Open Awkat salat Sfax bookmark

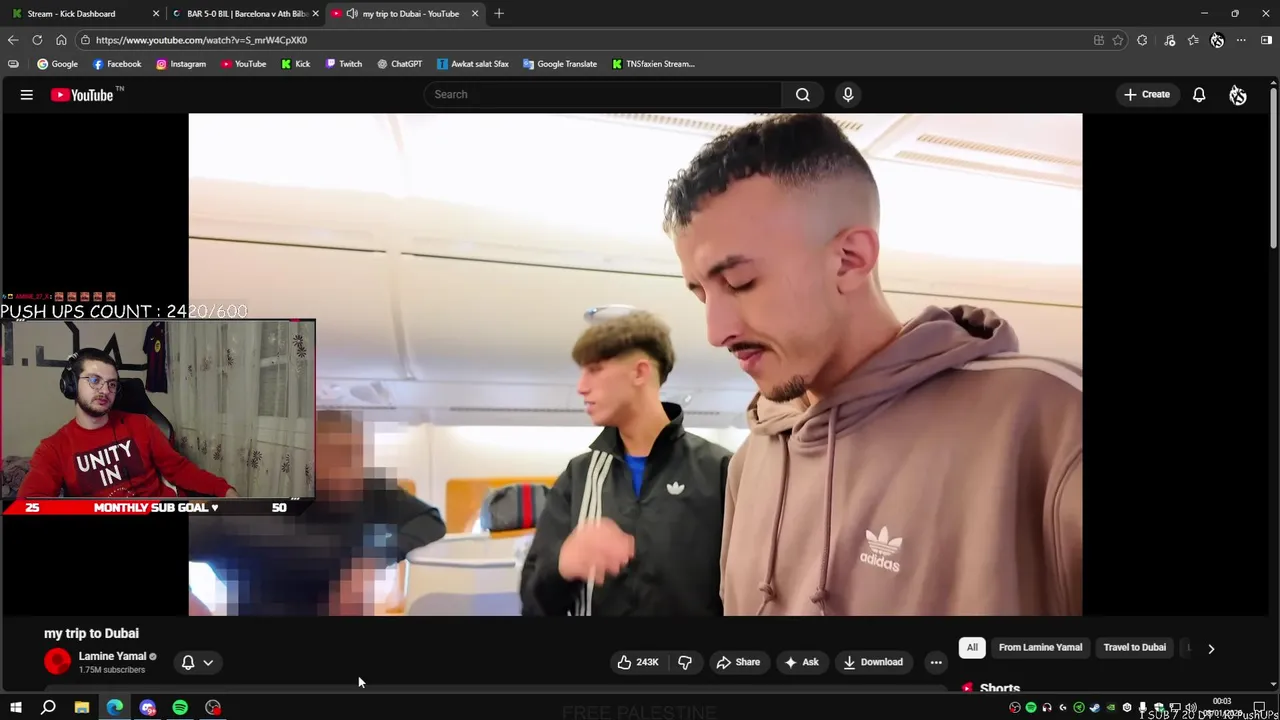tap(472, 64)
